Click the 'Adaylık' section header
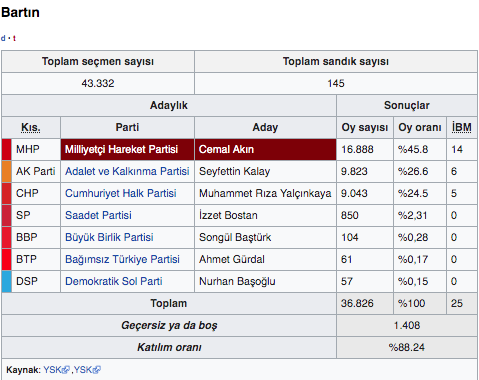This screenshot has height=380, width=479. click(x=169, y=105)
